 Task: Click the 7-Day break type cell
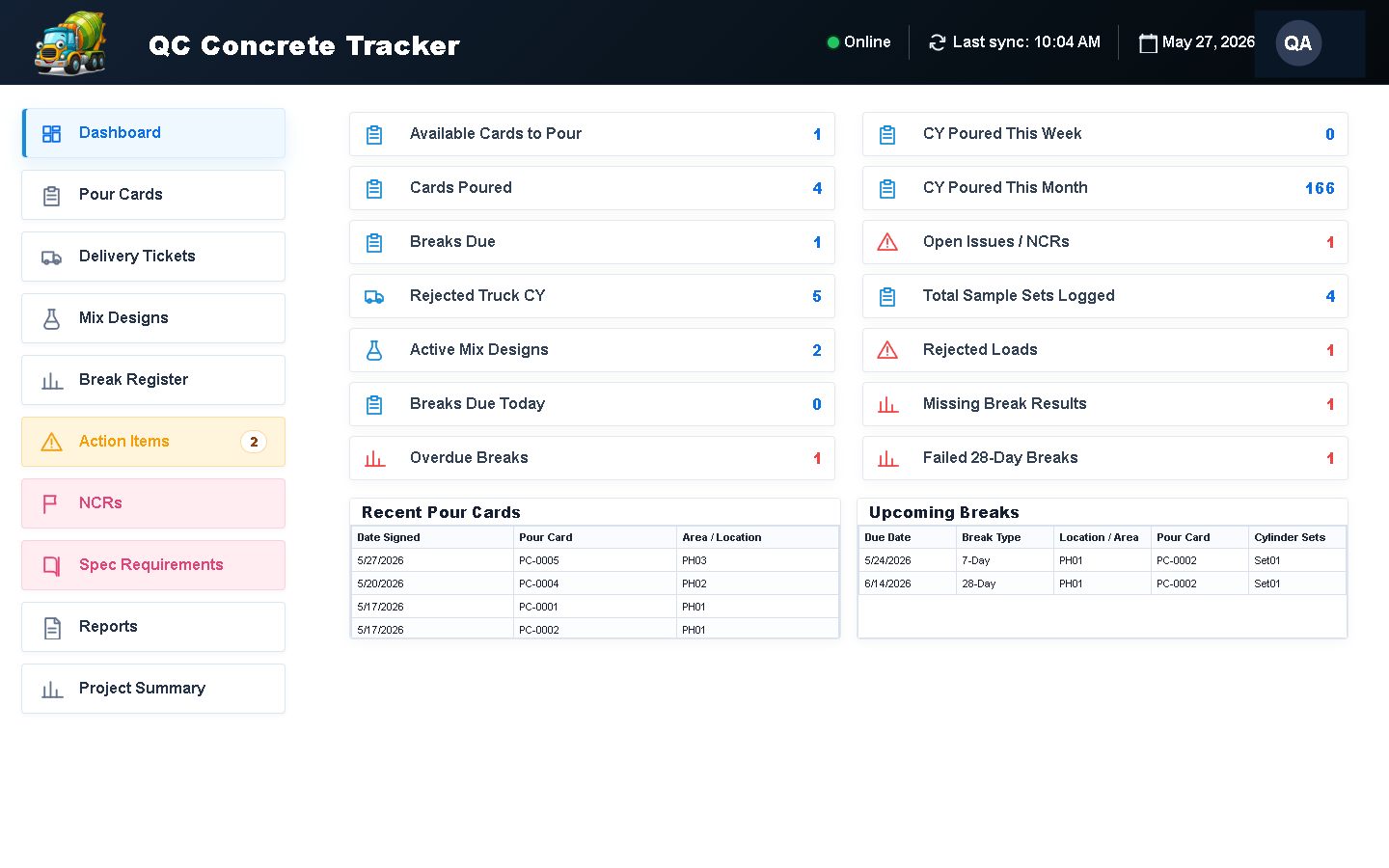click(x=1005, y=560)
